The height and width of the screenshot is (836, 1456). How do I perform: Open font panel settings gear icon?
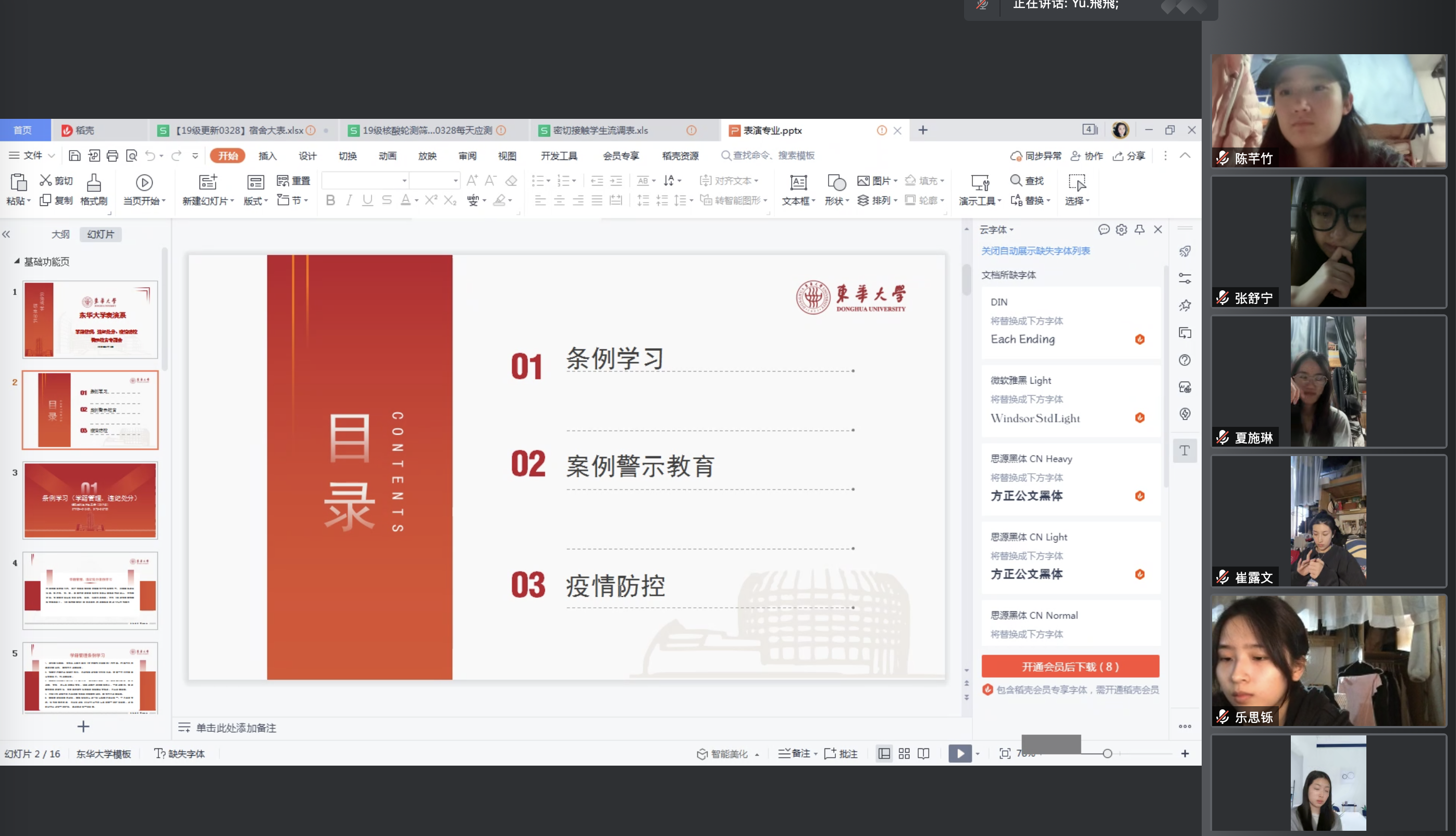[x=1121, y=230]
